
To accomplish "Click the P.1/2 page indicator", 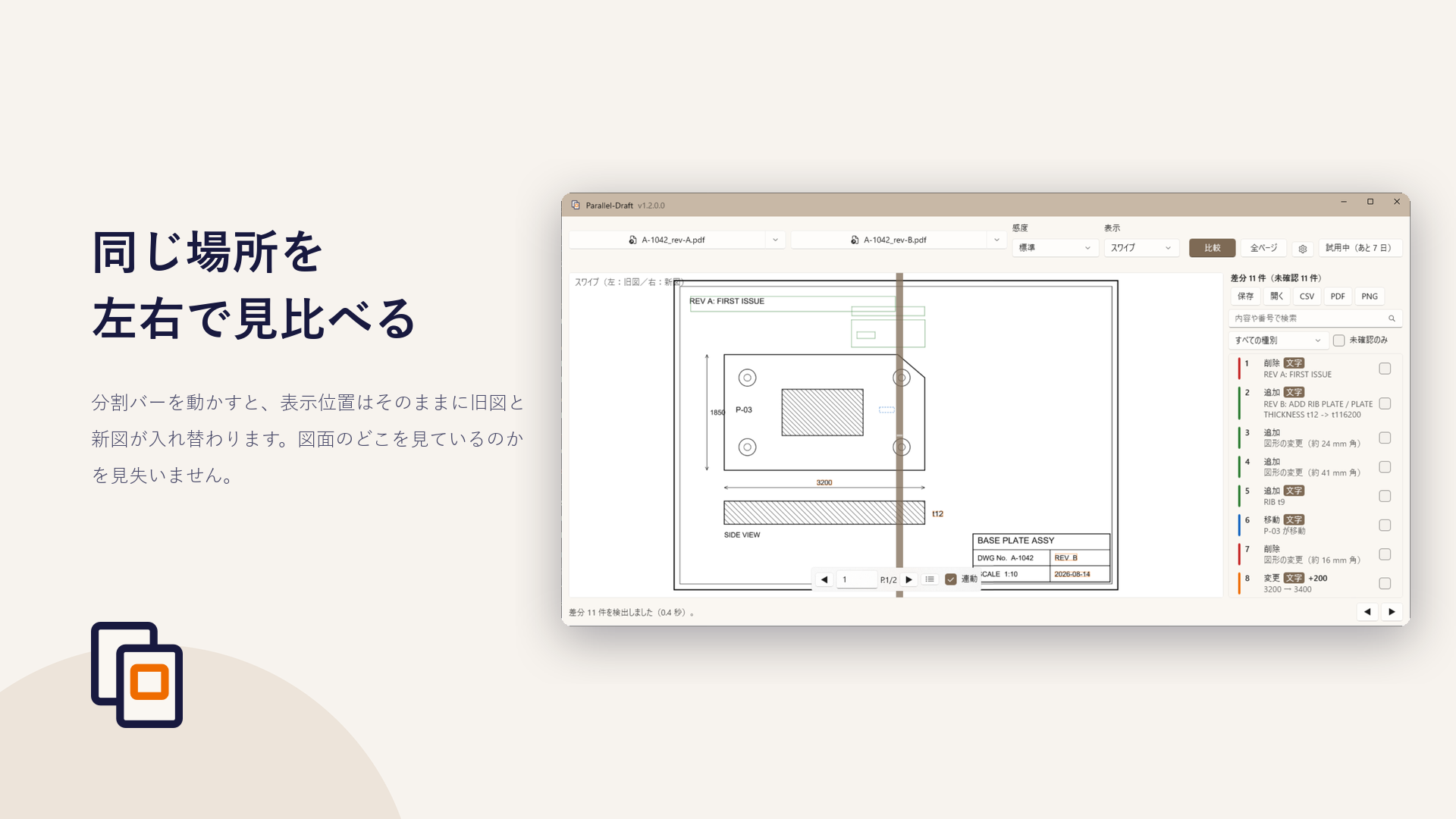I will pyautogui.click(x=888, y=580).
